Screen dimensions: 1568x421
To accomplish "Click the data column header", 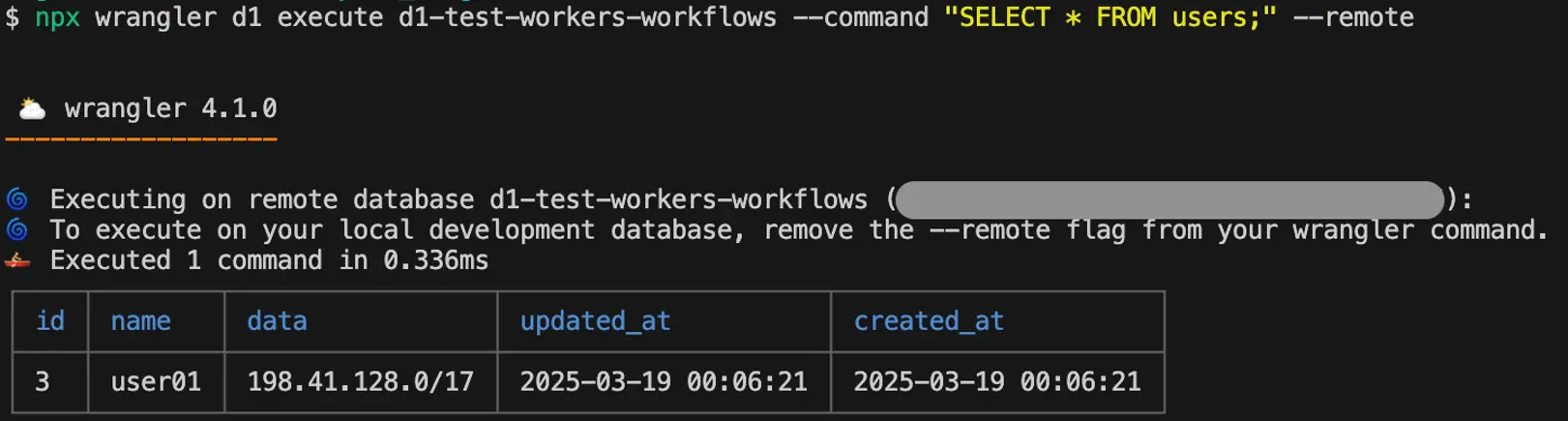I will (x=277, y=321).
